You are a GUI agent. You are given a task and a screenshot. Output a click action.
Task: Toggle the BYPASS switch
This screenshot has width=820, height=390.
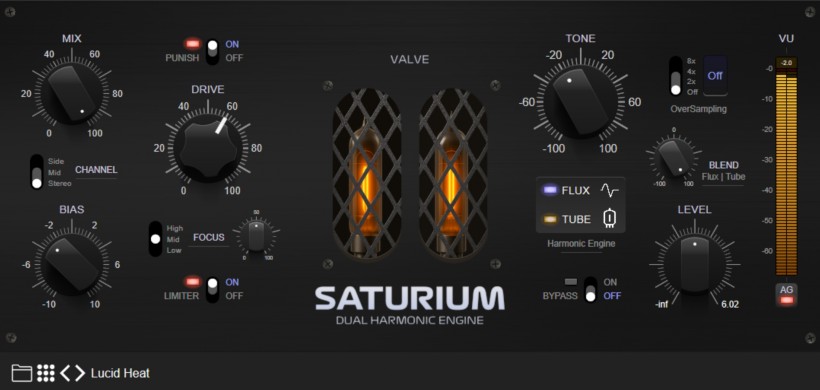coord(590,289)
